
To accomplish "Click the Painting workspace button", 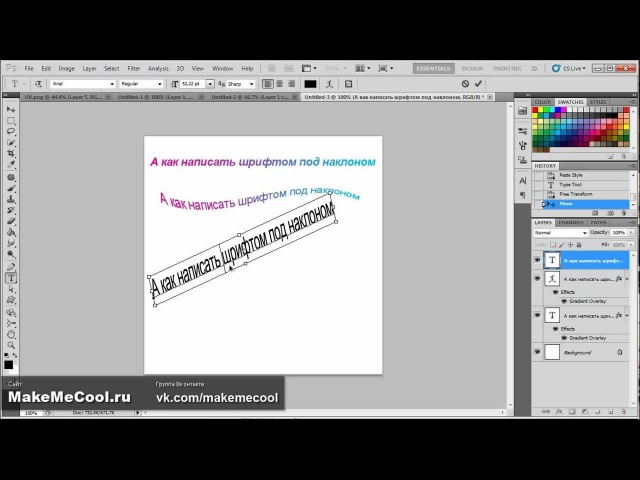I will 507,69.
